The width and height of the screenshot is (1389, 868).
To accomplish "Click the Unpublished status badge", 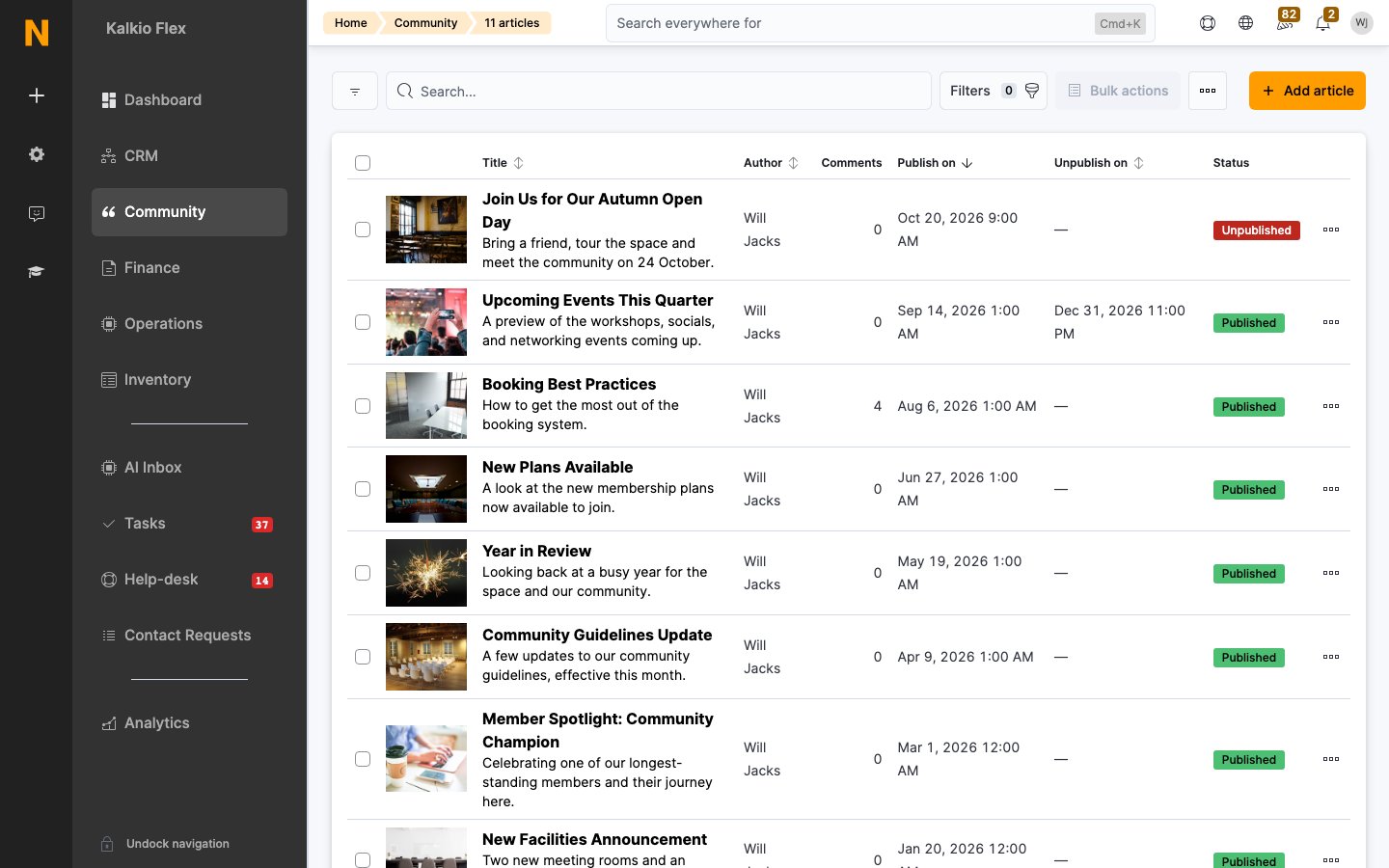I will point(1257,231).
